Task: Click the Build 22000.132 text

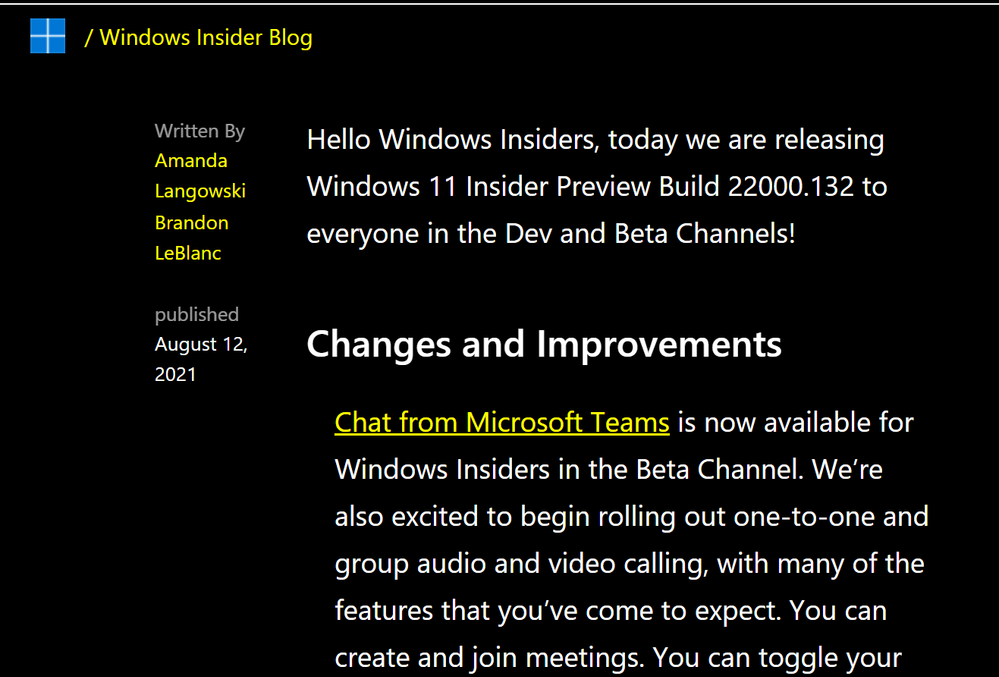Action: [x=756, y=187]
